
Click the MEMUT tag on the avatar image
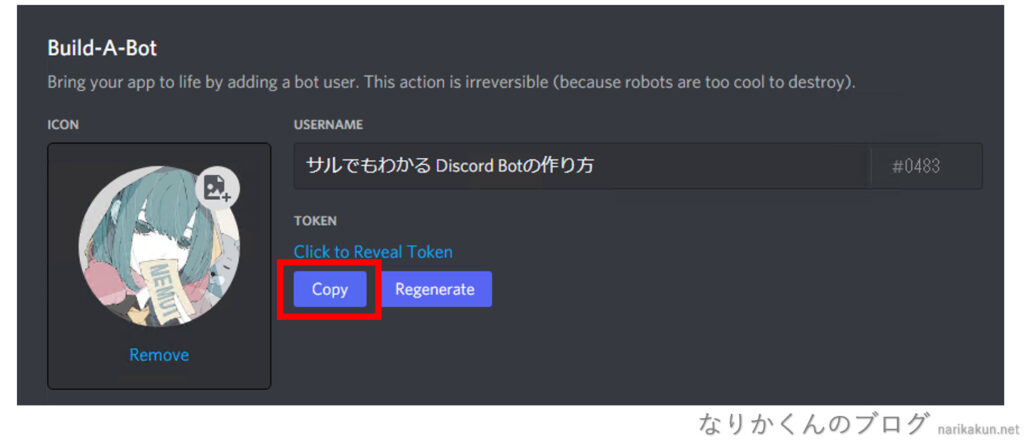pos(161,288)
